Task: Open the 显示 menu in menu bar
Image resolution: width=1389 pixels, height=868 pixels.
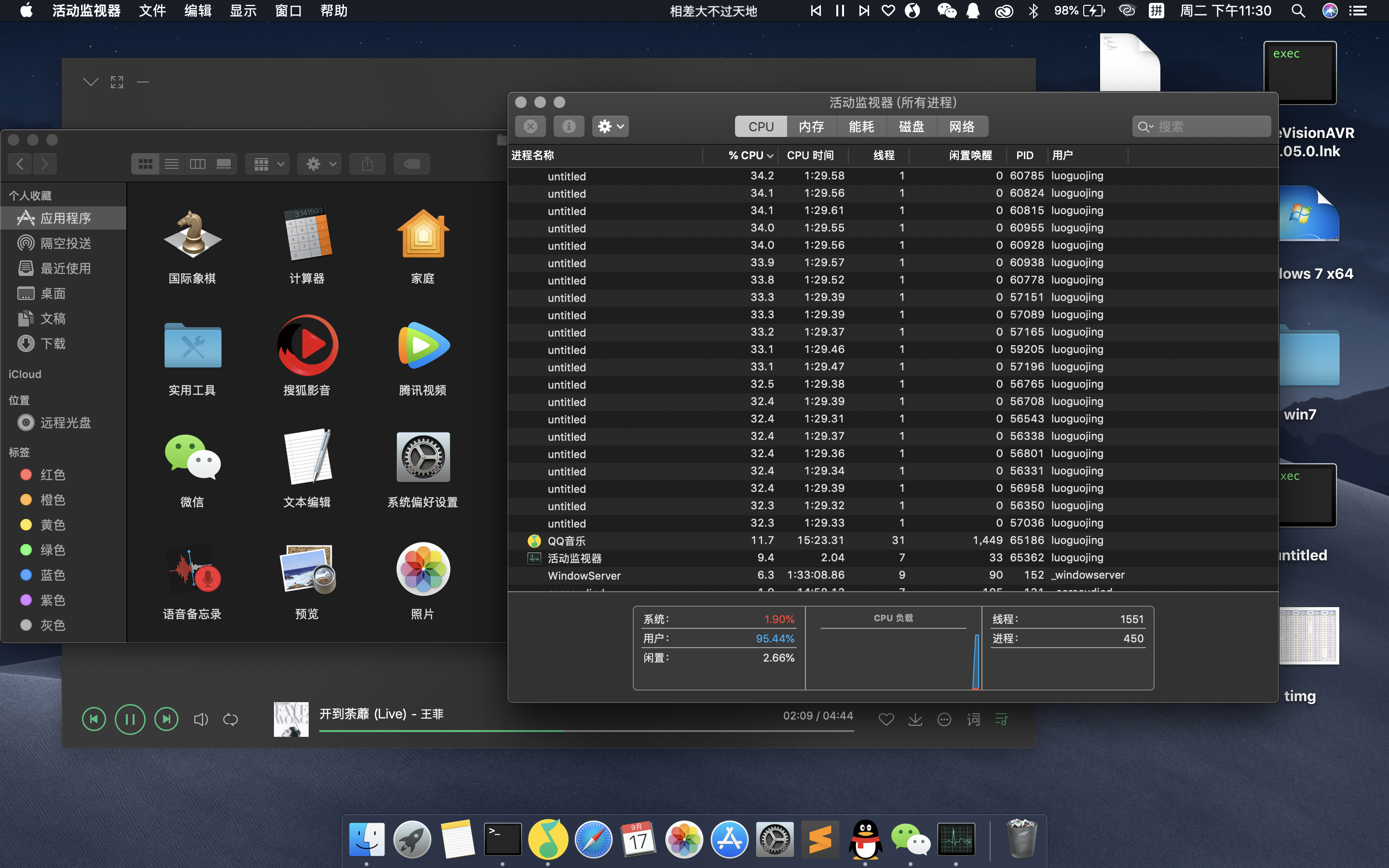Action: click(x=243, y=11)
